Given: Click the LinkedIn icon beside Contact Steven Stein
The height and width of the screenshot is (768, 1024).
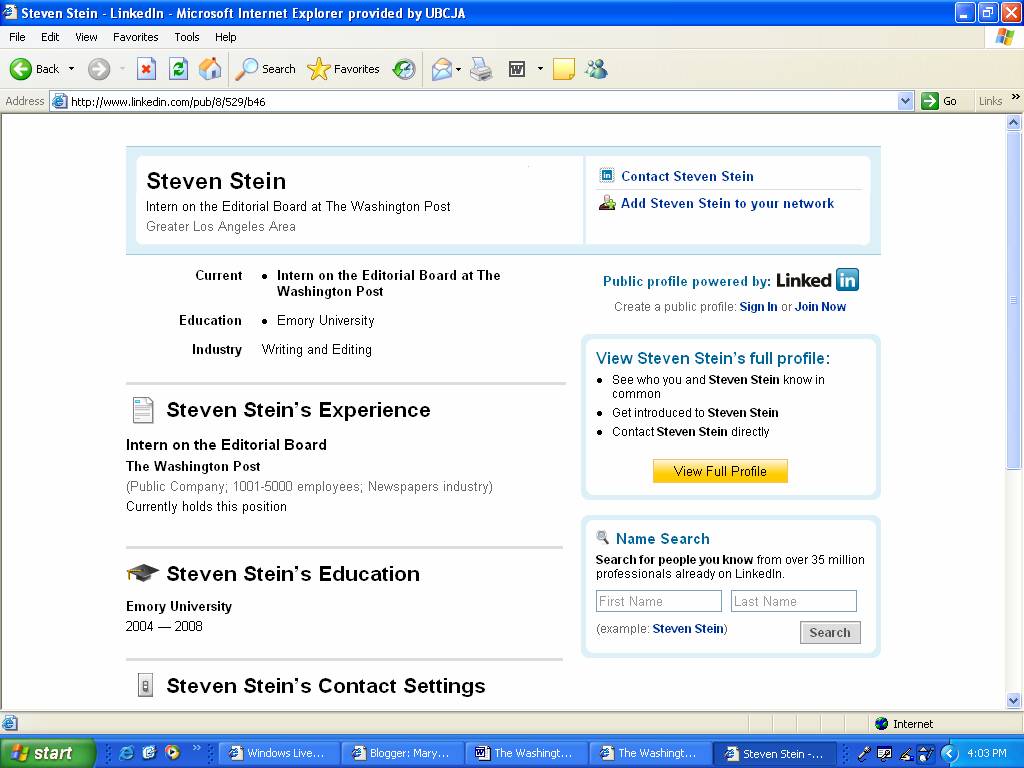Looking at the screenshot, I should pyautogui.click(x=607, y=176).
